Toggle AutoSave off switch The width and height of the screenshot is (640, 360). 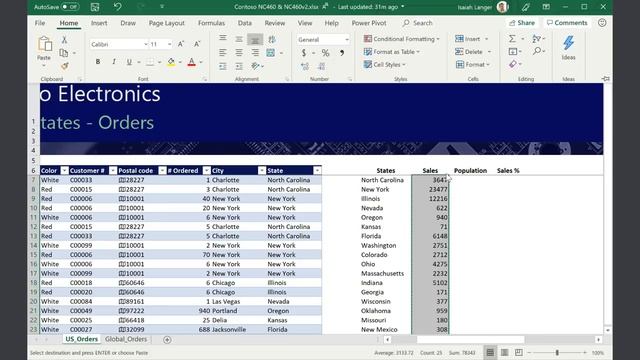pos(70,7)
